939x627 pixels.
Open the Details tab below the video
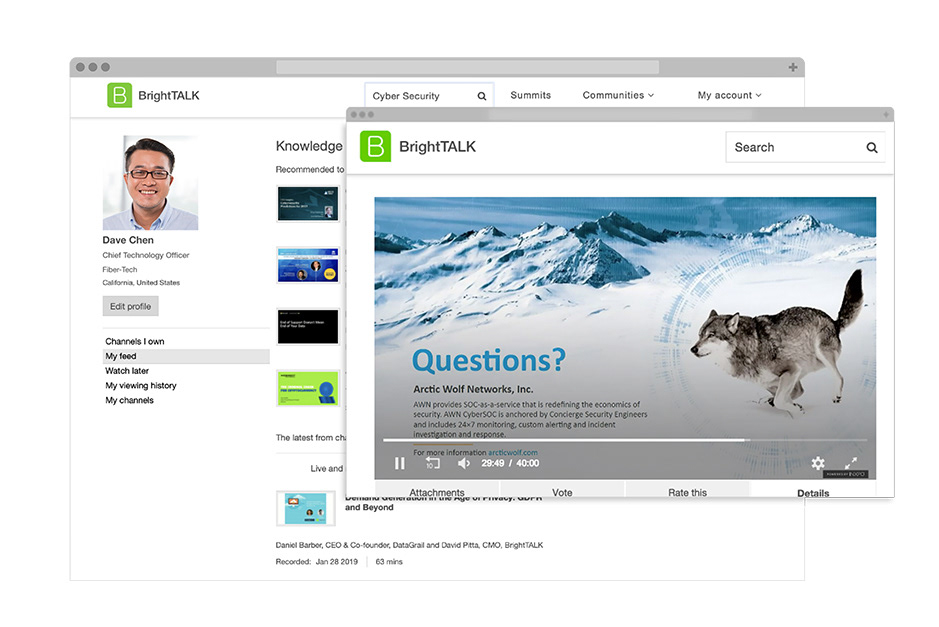813,492
